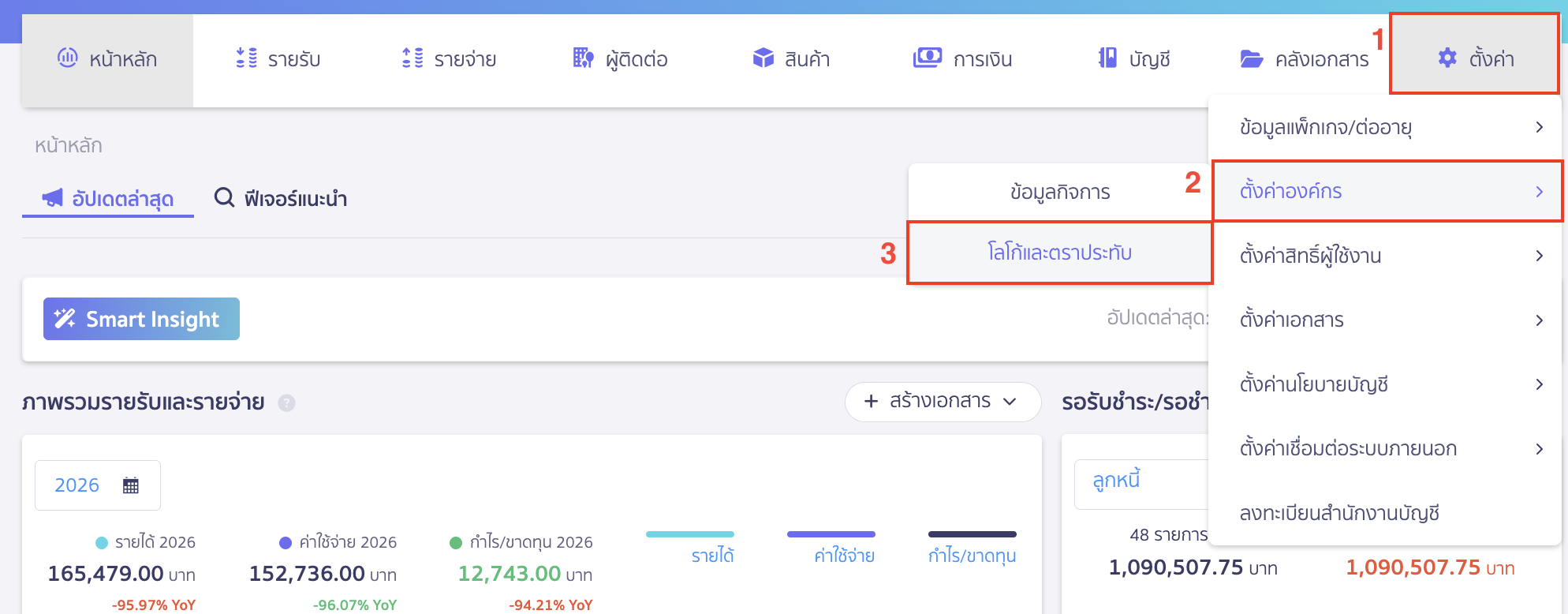Open the สร้างเอกสาร dropdown

coord(943,402)
